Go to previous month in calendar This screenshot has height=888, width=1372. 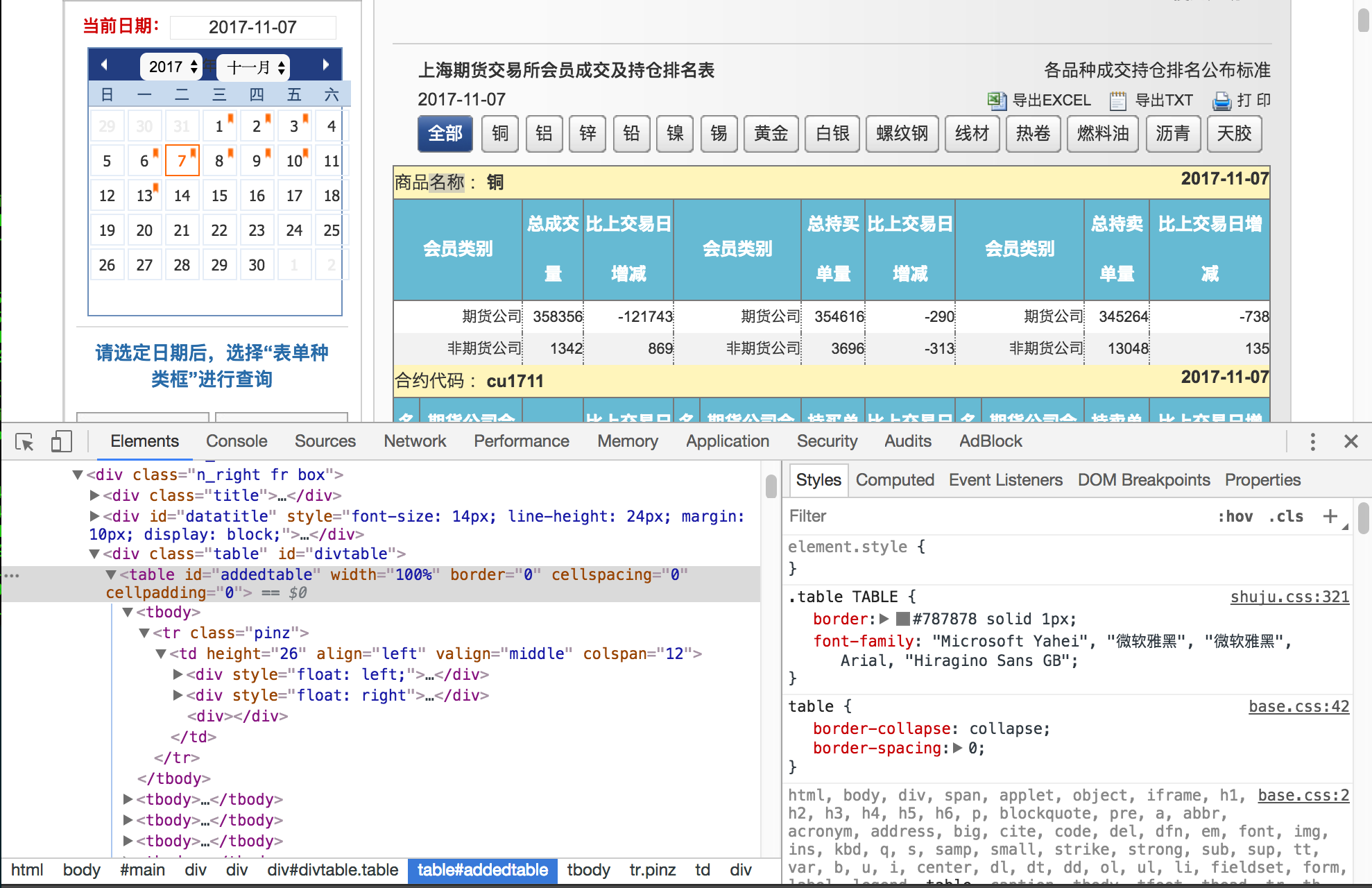coord(104,65)
